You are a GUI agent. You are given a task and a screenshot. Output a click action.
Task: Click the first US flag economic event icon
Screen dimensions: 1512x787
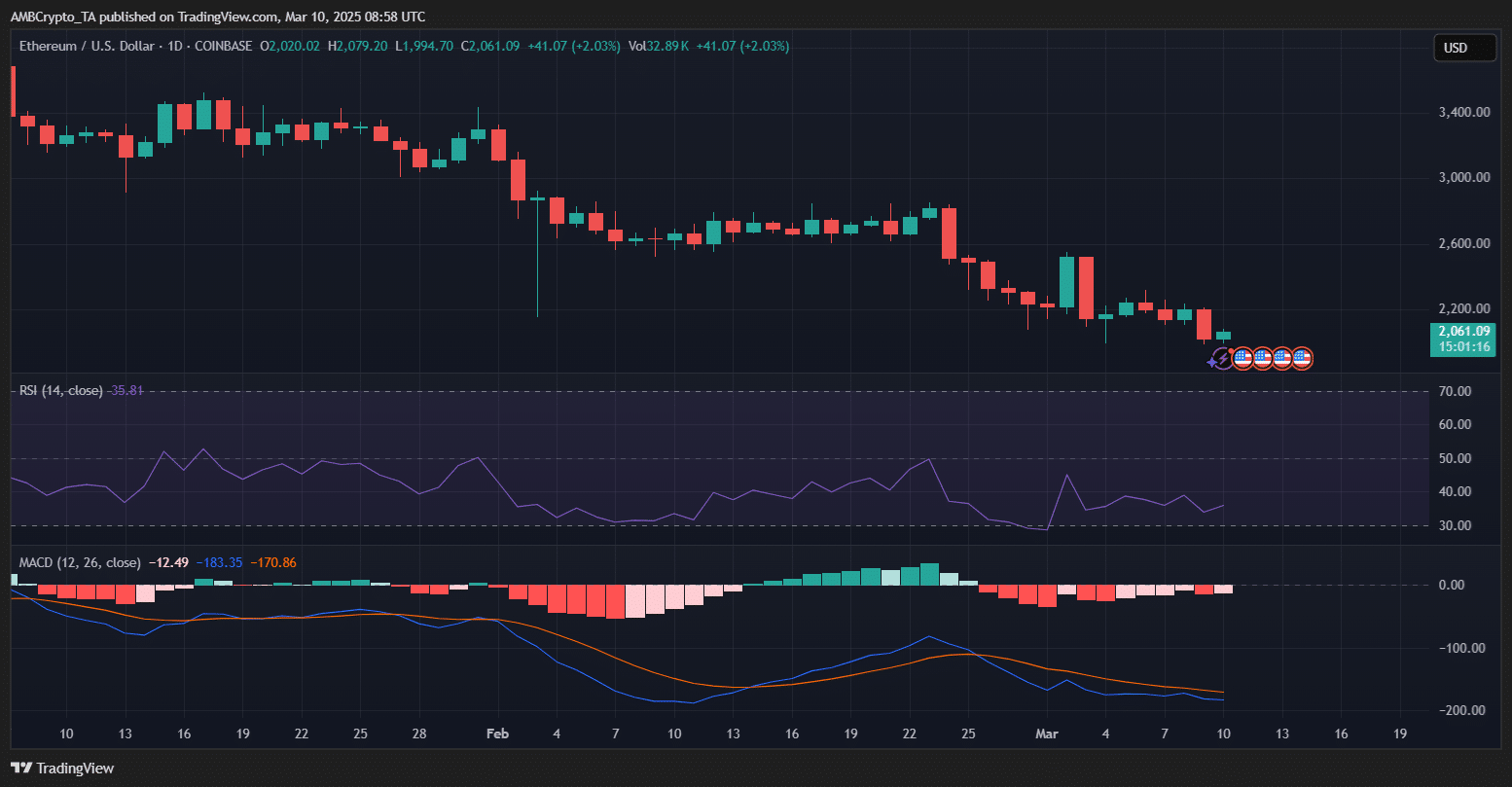(1242, 358)
